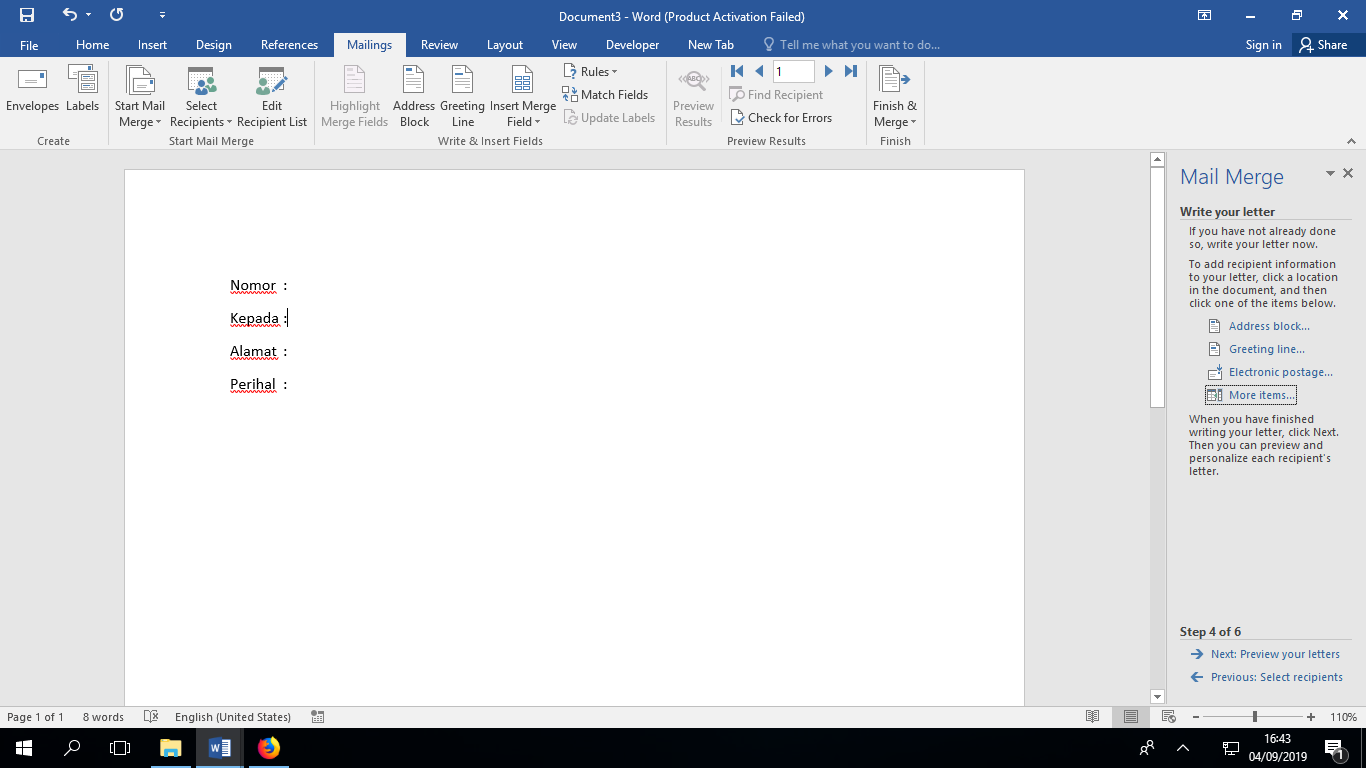Viewport: 1366px width, 768px height.
Task: Go to the next record arrow
Action: pos(828,71)
